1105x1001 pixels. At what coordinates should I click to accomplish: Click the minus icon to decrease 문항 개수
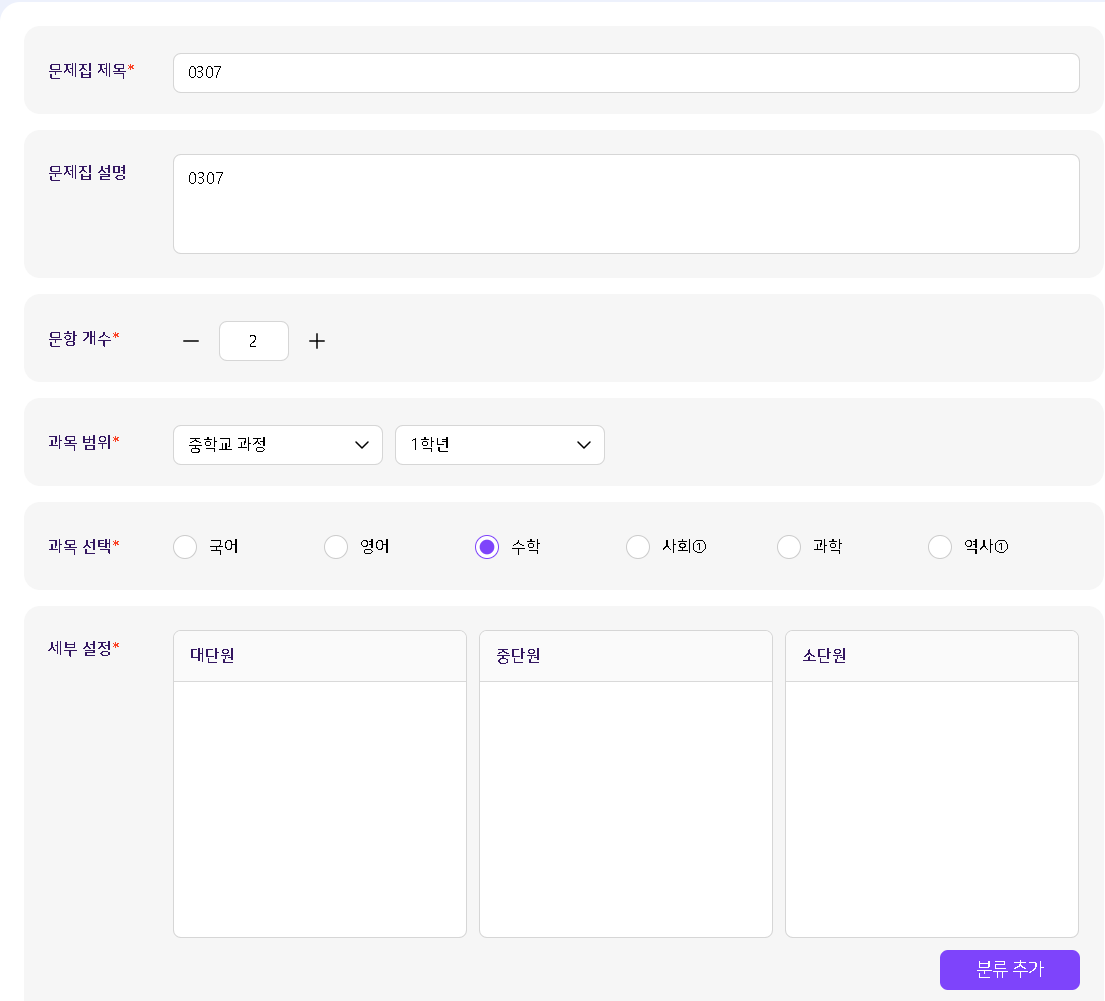point(191,341)
